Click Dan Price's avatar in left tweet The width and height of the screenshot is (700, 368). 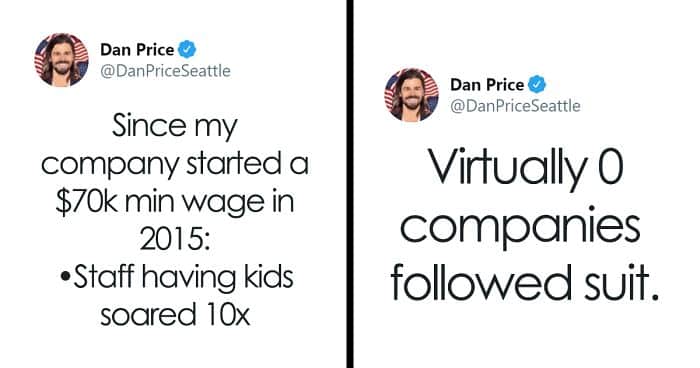[x=62, y=59]
